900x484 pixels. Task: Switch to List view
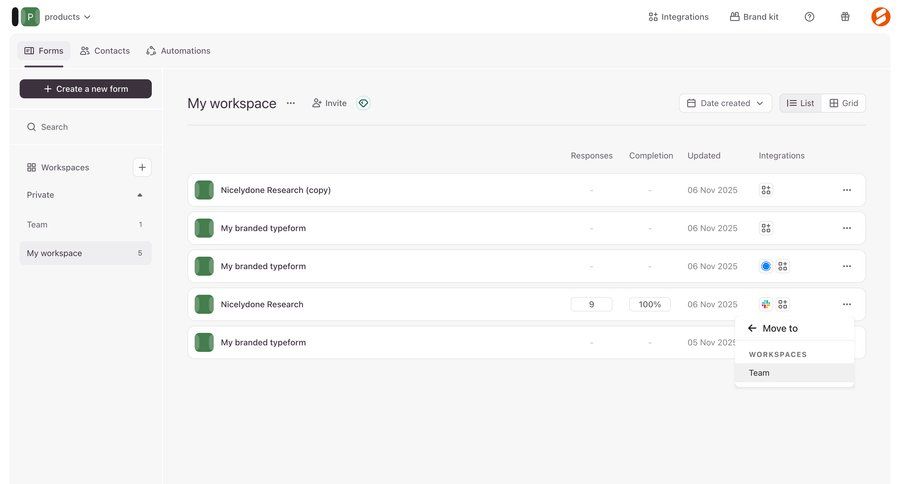click(x=800, y=103)
